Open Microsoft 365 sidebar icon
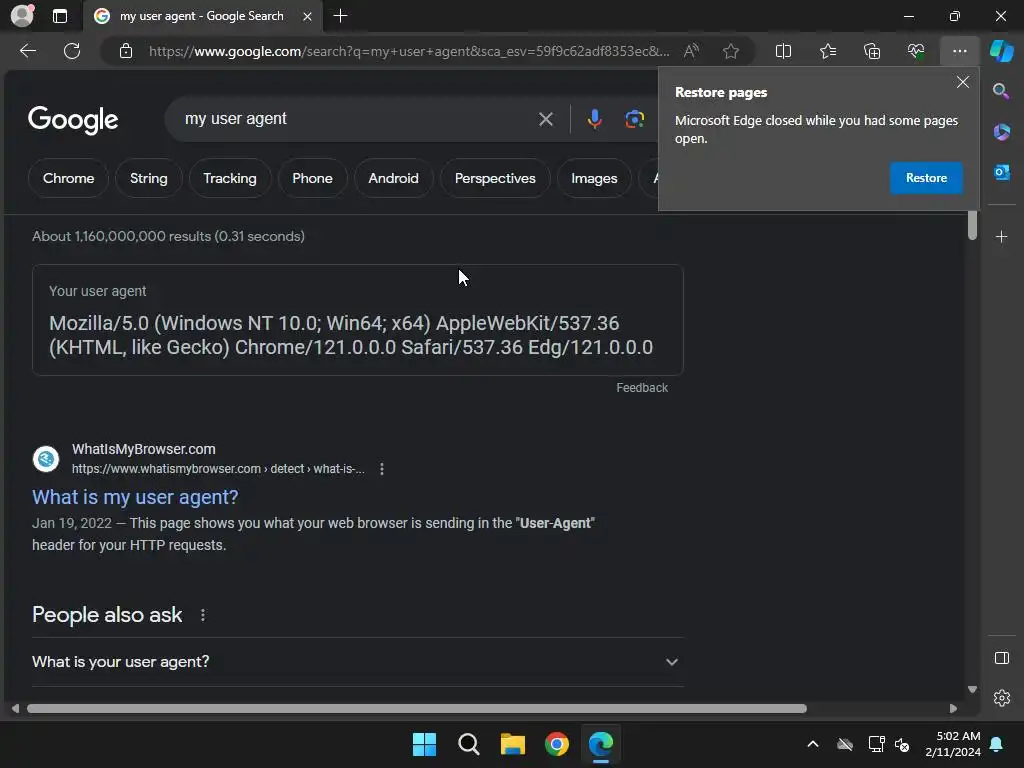 point(1001,132)
